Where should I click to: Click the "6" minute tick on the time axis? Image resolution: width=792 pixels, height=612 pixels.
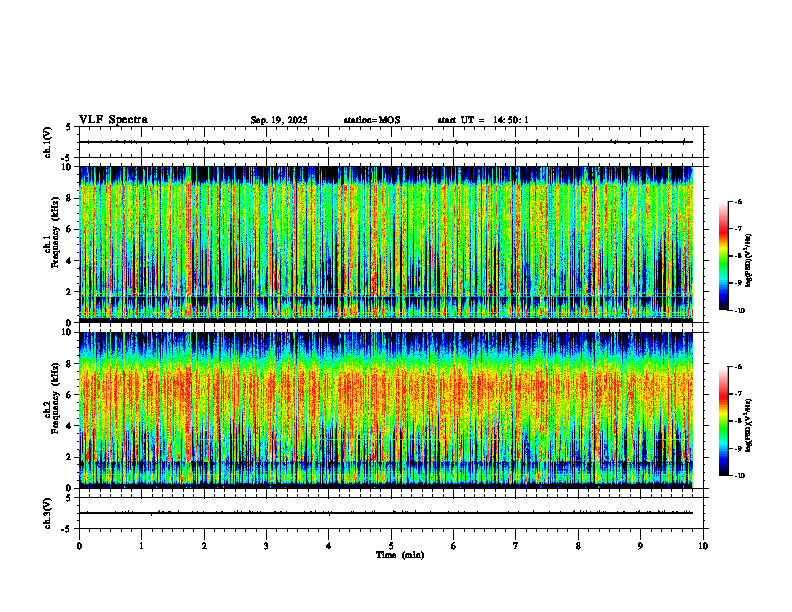pyautogui.click(x=454, y=546)
